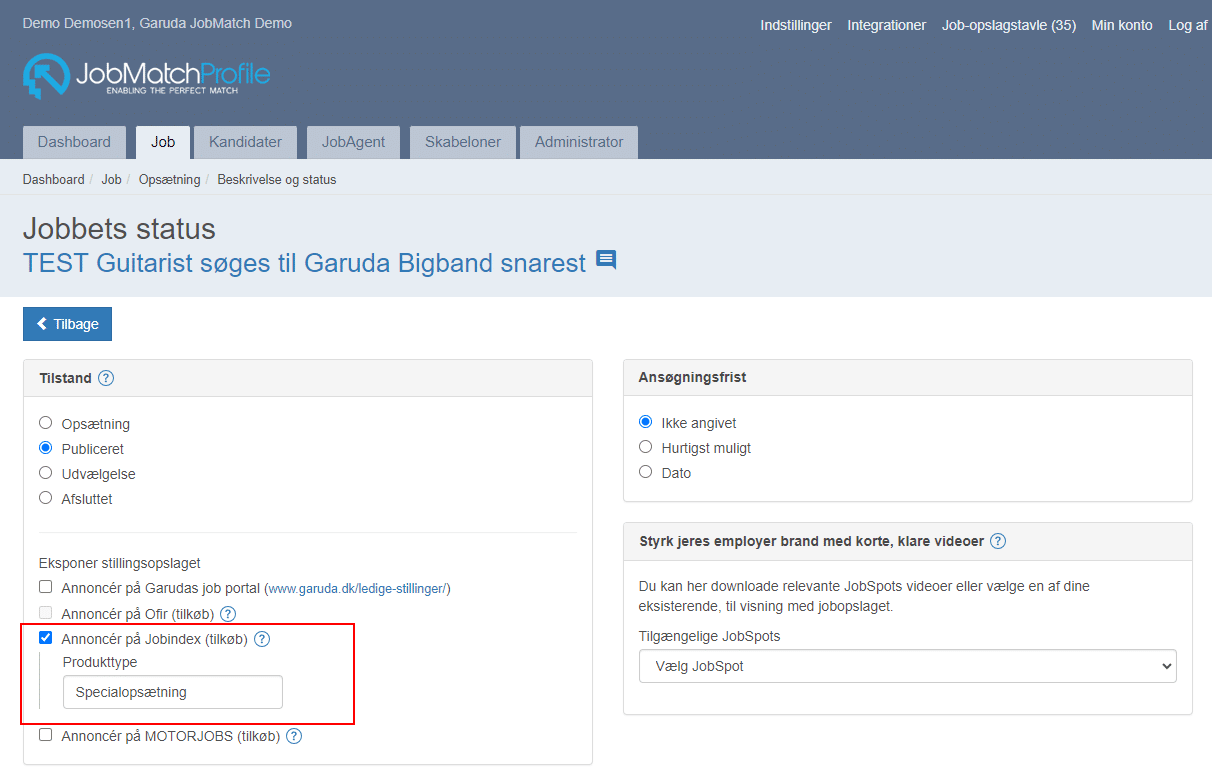This screenshot has height=780, width=1212.
Task: Select Ikke angivet deadline option
Action: point(645,422)
